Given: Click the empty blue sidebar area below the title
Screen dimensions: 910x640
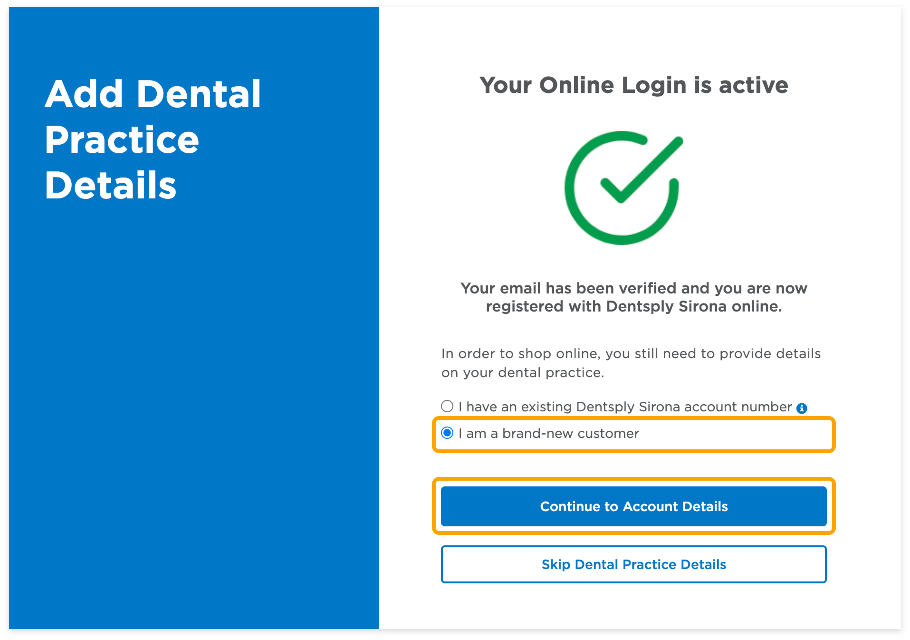Looking at the screenshot, I should (194, 420).
